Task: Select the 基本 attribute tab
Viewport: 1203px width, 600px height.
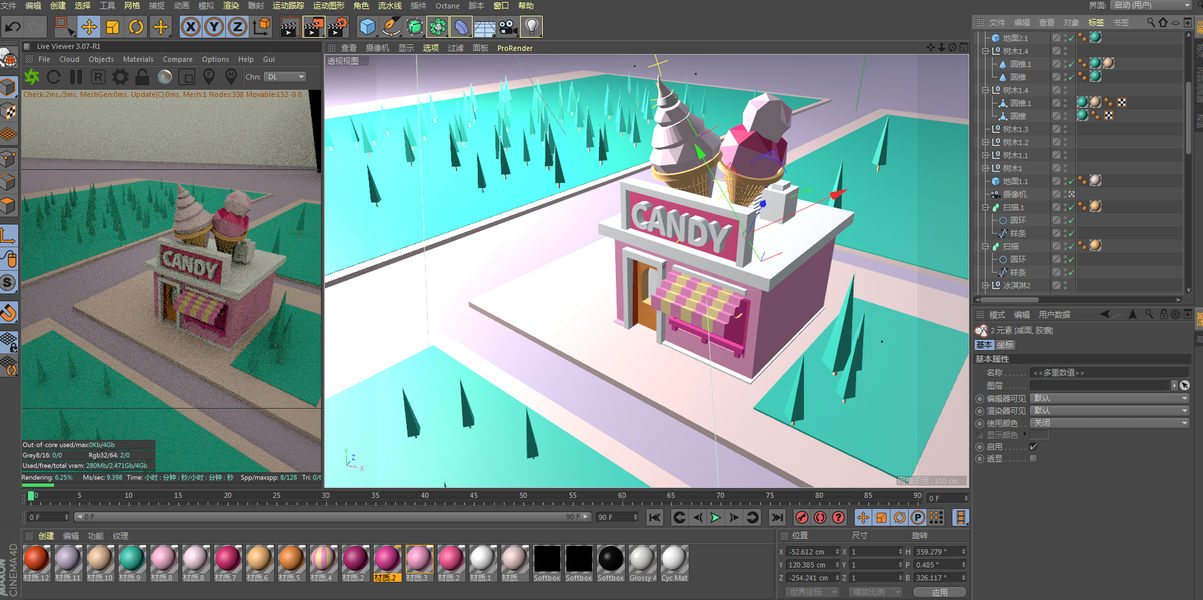Action: pyautogui.click(x=984, y=345)
